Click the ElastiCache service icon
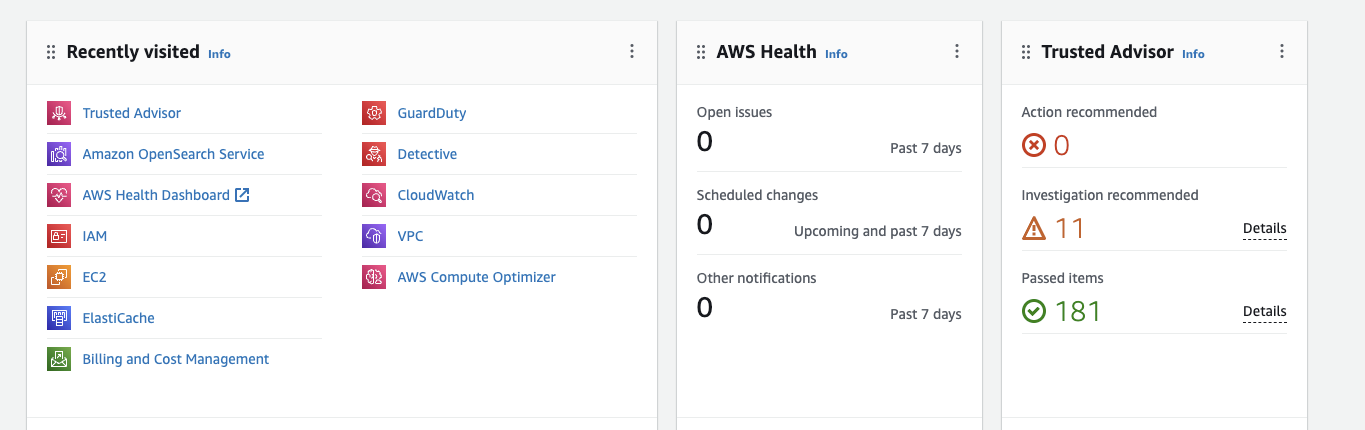 [59, 318]
